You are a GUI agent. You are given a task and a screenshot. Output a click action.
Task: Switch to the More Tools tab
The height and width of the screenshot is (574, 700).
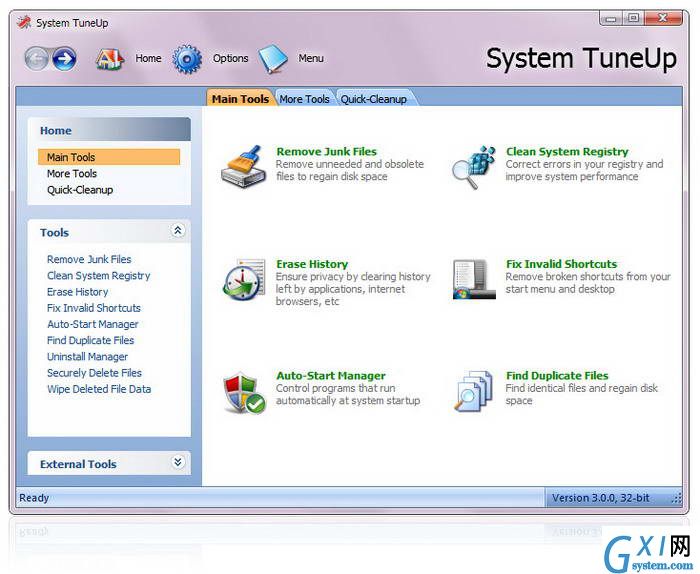(x=304, y=99)
